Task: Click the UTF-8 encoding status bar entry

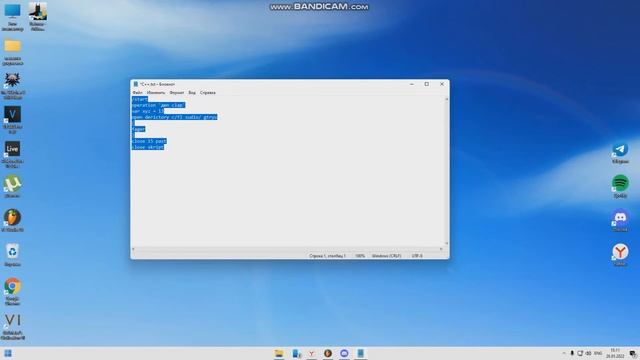Action: [417, 256]
